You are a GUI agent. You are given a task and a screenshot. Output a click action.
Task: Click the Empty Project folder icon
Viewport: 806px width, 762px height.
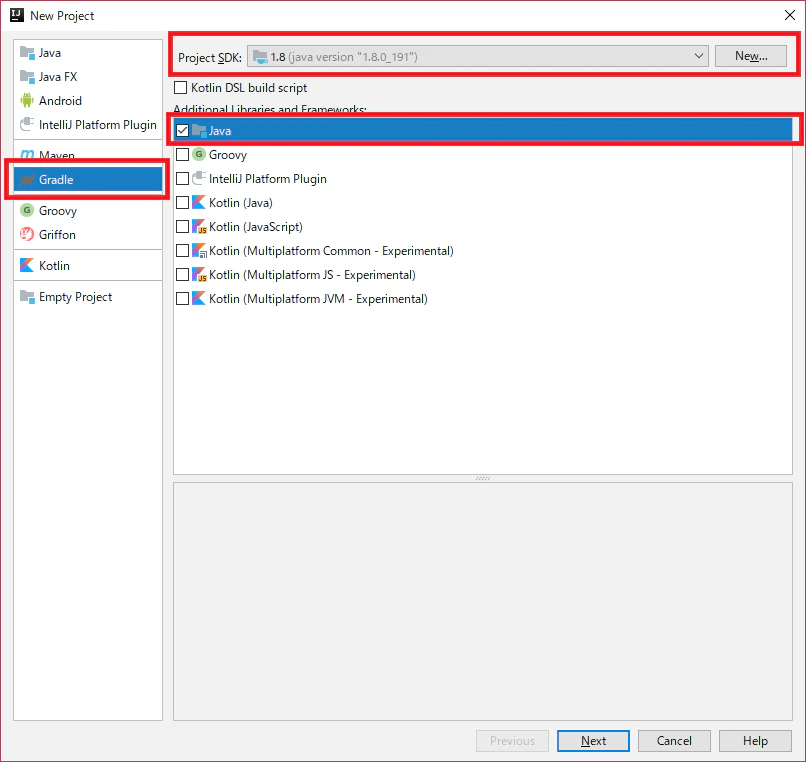(27, 297)
